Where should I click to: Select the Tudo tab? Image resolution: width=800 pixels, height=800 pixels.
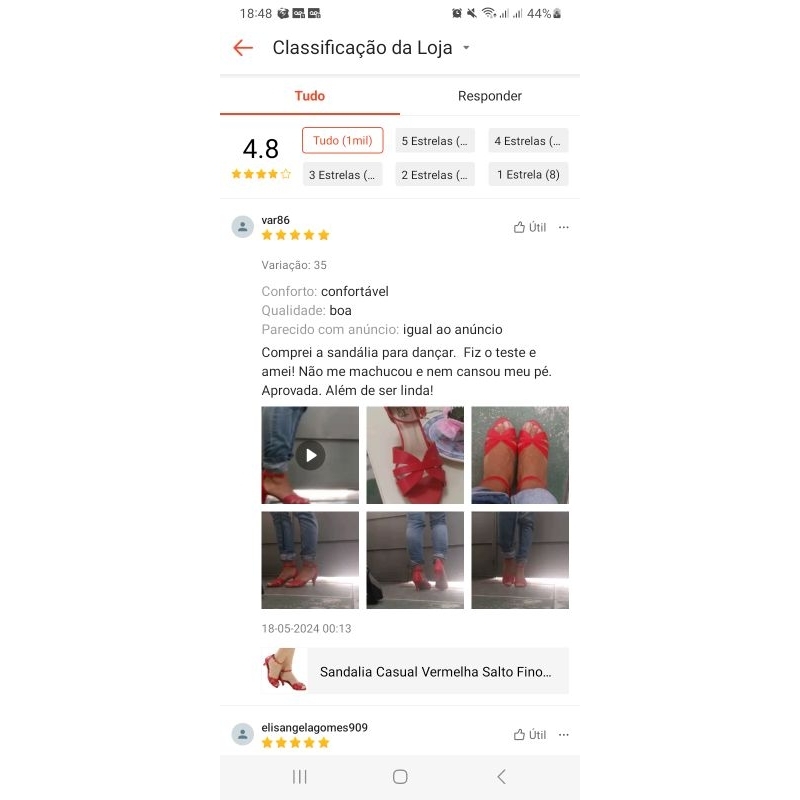310,96
